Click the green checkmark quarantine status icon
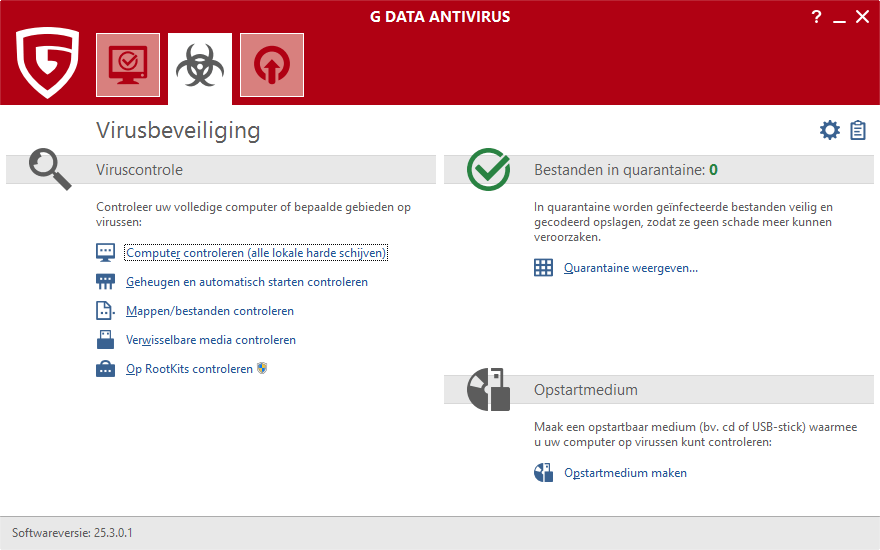 pyautogui.click(x=488, y=169)
